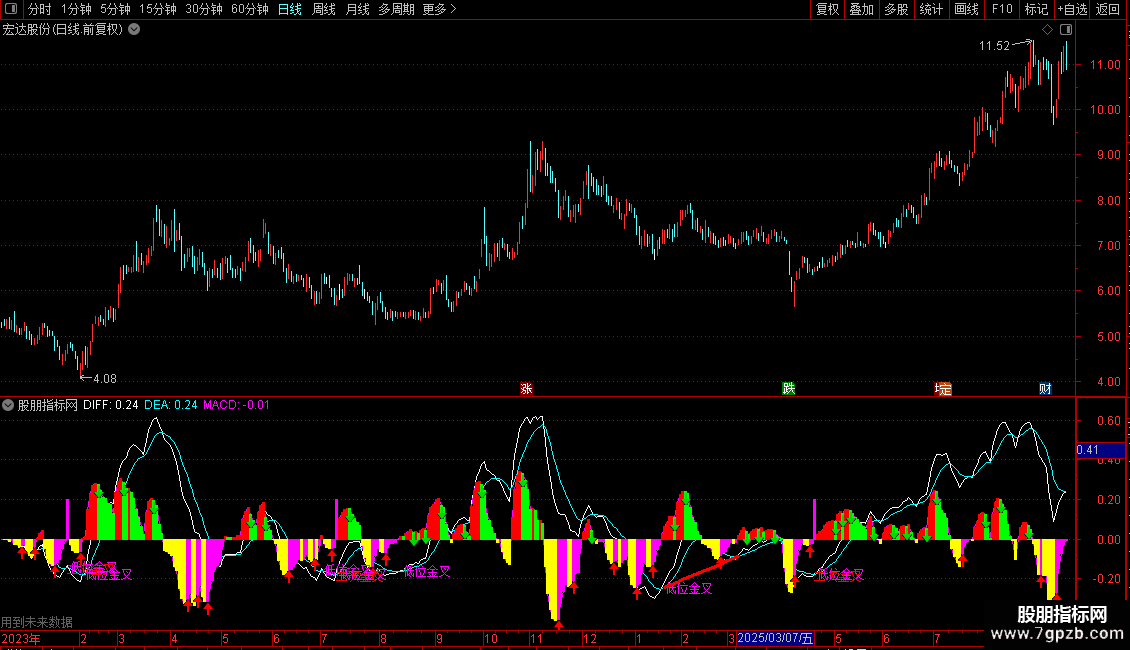This screenshot has width=1130, height=650.
Task: Click the diamond marker icon on the chart
Action: click(1048, 30)
